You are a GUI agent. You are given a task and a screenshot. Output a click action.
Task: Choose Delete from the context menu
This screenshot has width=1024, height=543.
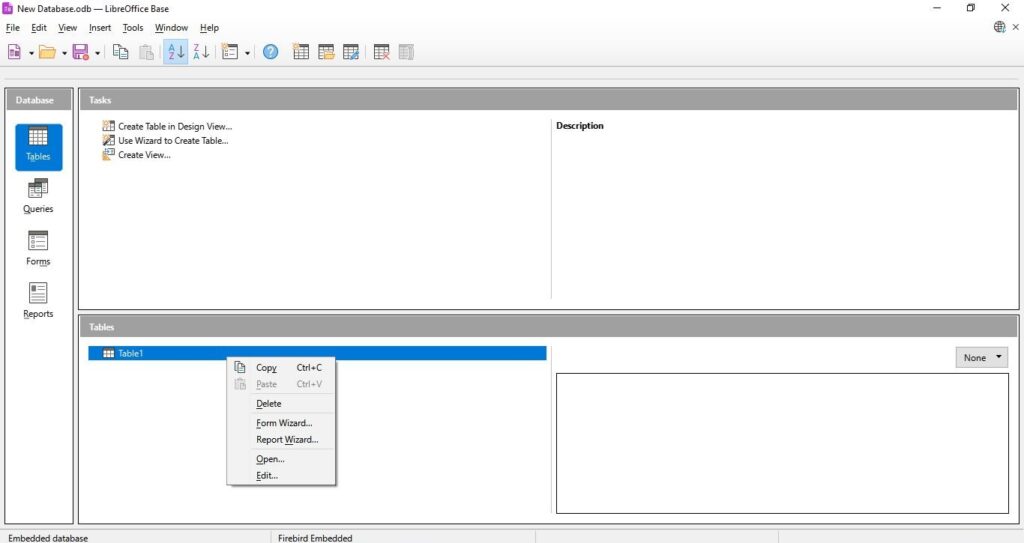click(x=268, y=404)
